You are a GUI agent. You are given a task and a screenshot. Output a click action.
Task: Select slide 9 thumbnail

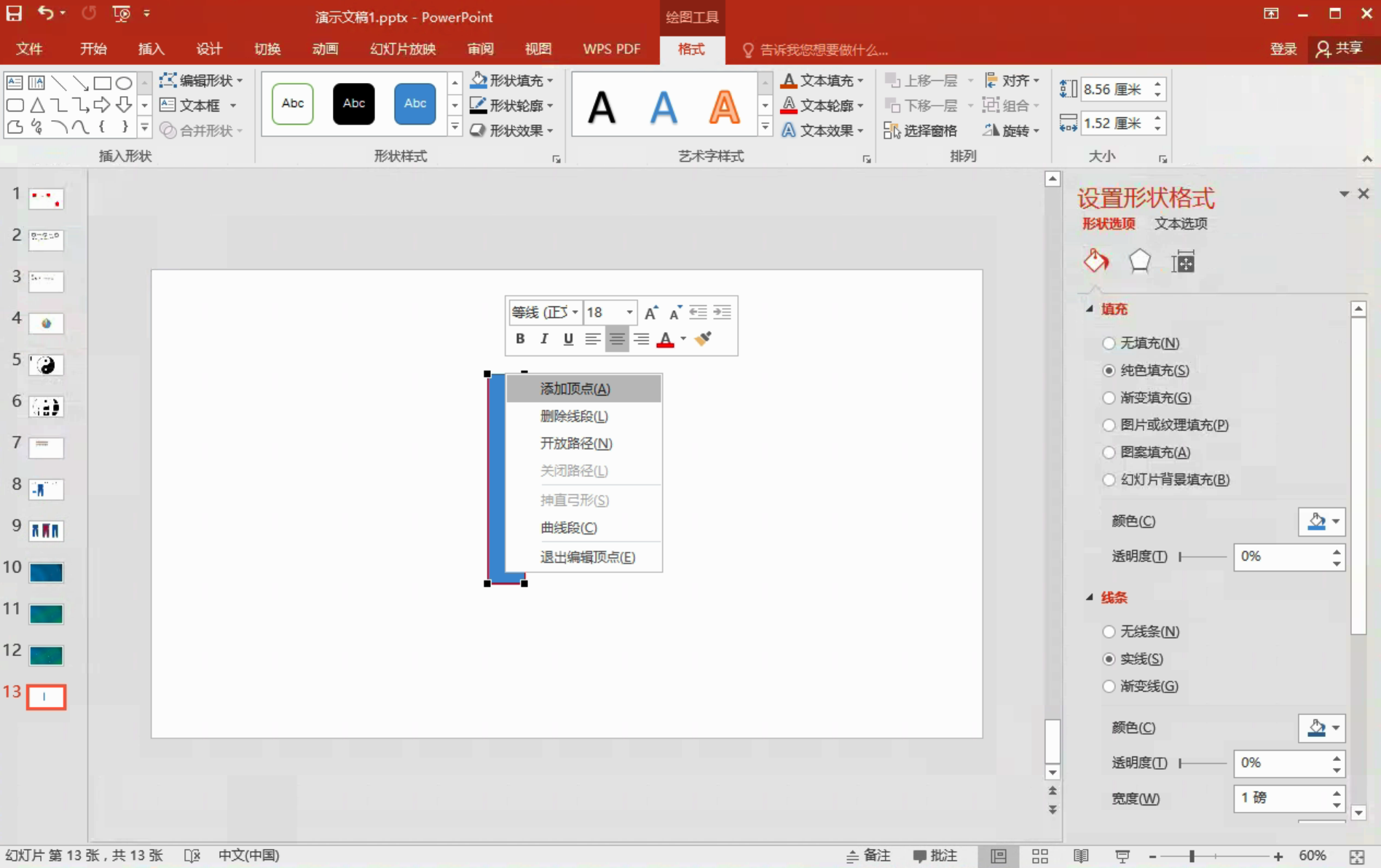point(46,530)
